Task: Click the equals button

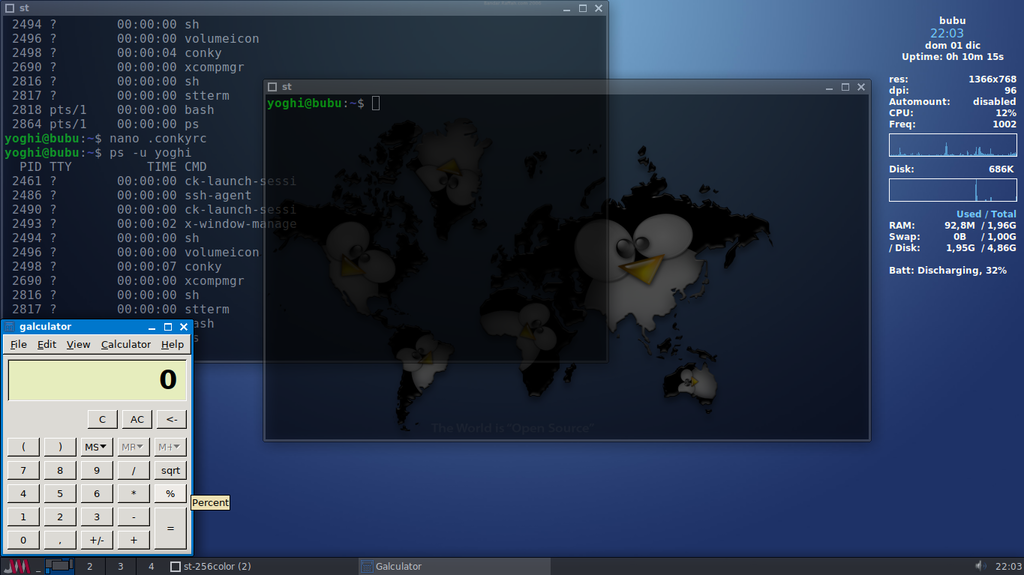Action: click(170, 529)
